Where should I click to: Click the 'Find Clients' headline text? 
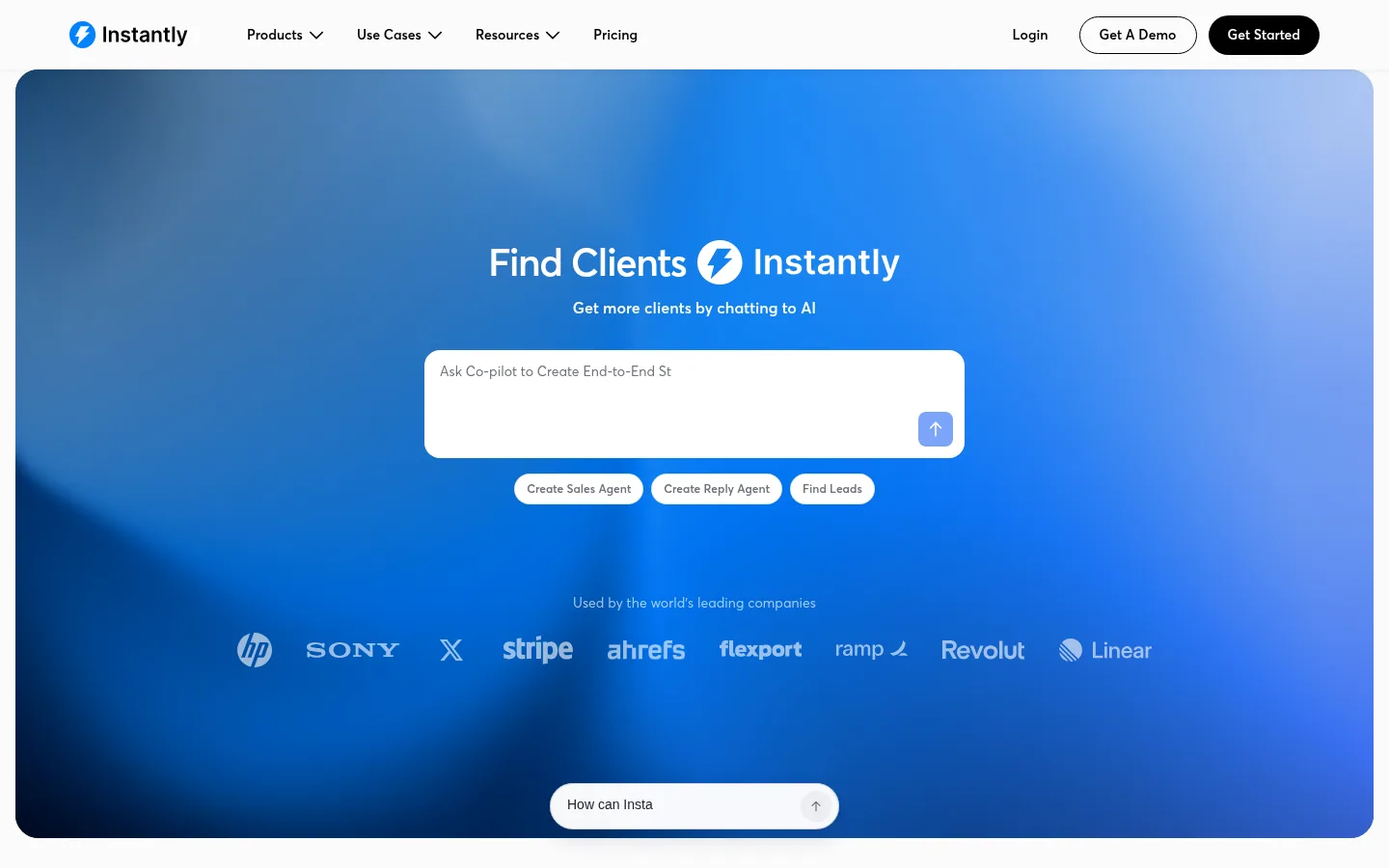(x=587, y=262)
